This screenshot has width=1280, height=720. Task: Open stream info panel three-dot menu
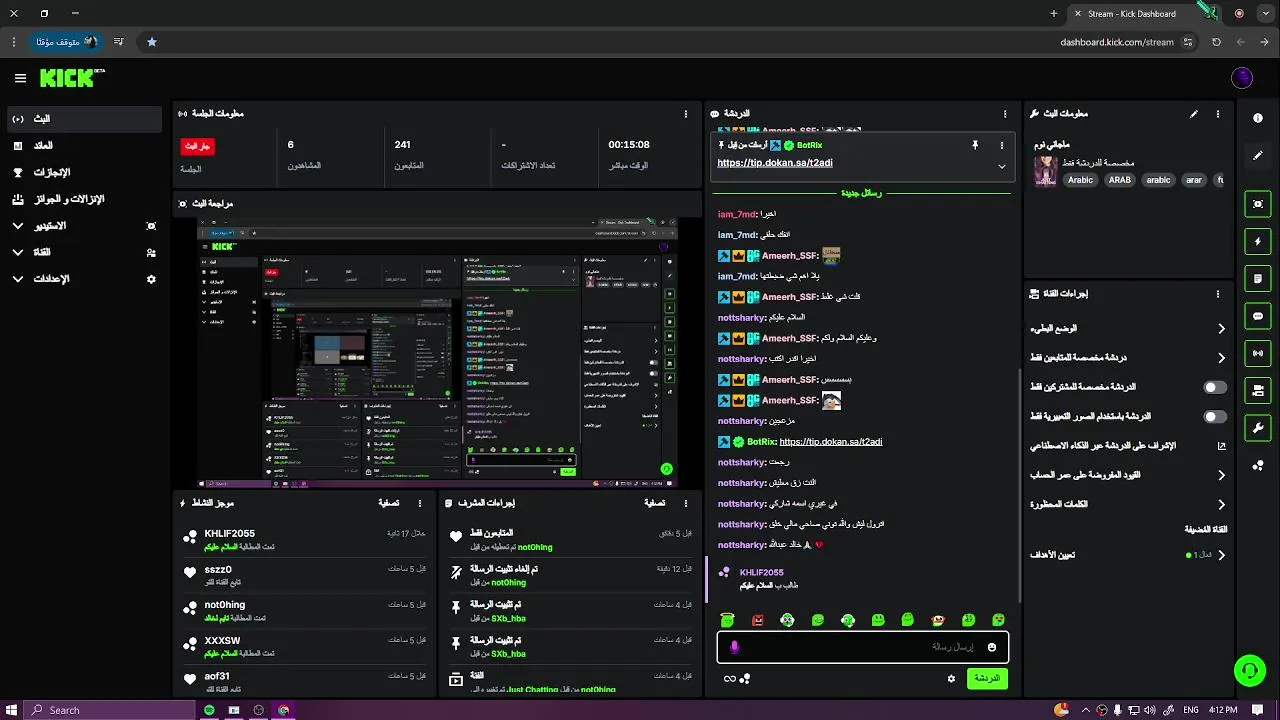1218,114
